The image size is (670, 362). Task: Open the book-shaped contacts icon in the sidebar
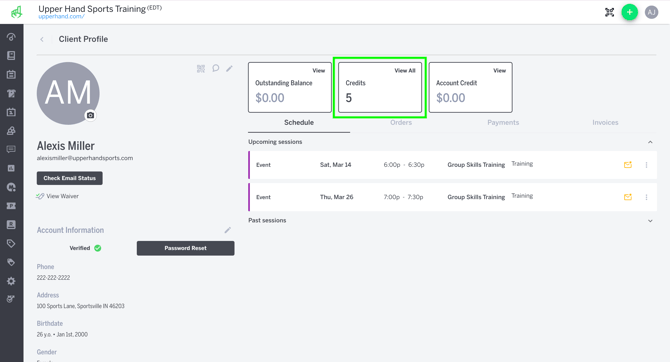pyautogui.click(x=11, y=56)
